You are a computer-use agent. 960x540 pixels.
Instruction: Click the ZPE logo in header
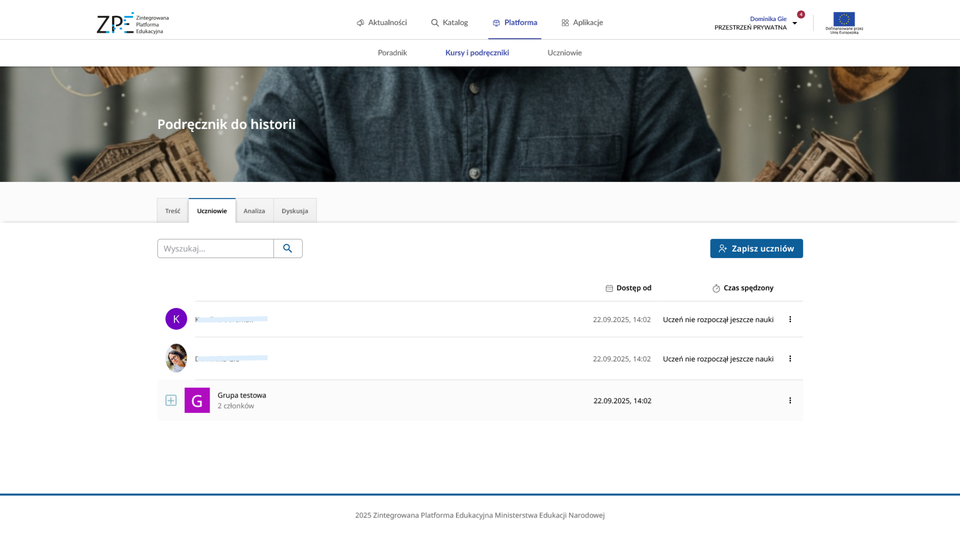click(132, 23)
